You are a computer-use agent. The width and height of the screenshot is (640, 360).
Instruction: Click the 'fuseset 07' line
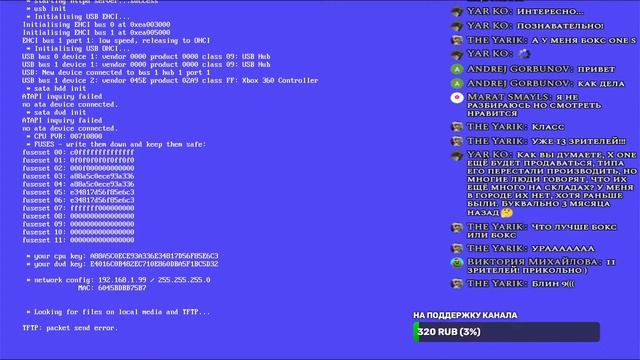tap(78, 208)
